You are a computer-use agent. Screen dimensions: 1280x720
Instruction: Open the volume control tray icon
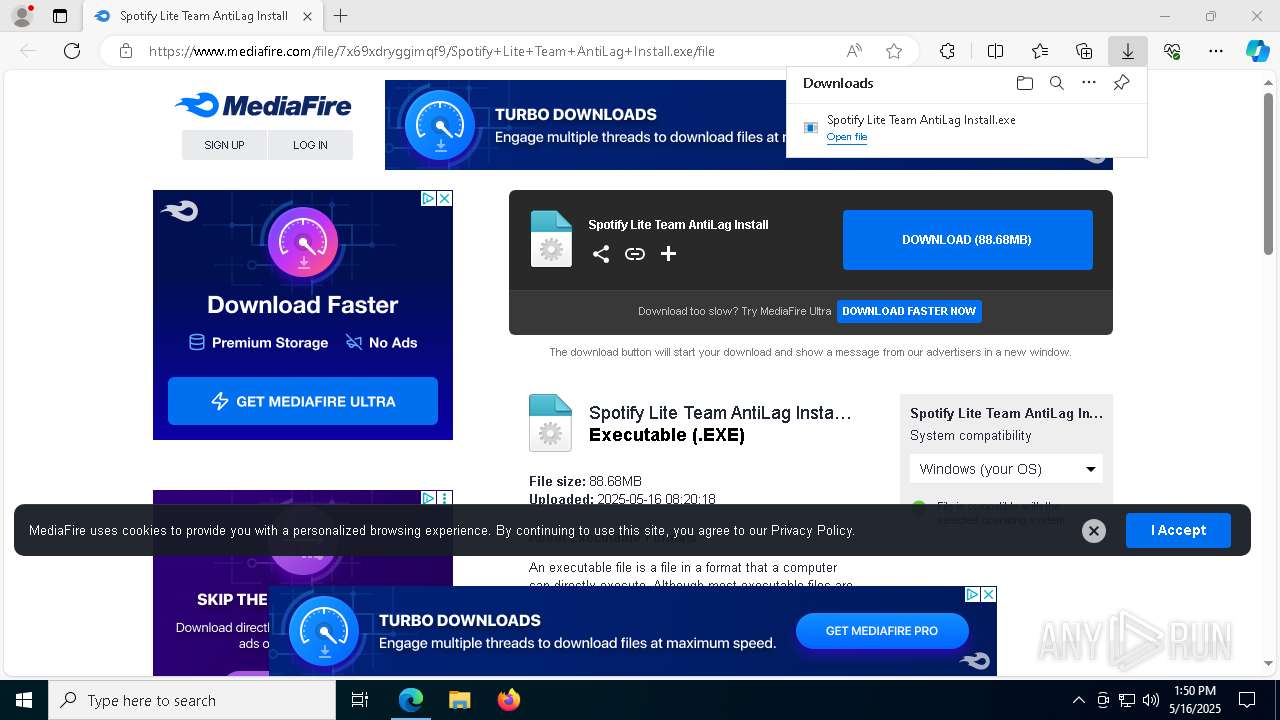[1150, 700]
